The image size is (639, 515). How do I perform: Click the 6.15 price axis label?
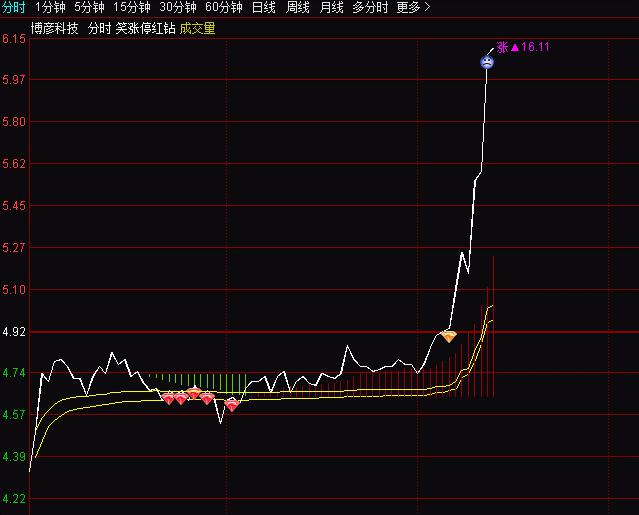coord(14,39)
